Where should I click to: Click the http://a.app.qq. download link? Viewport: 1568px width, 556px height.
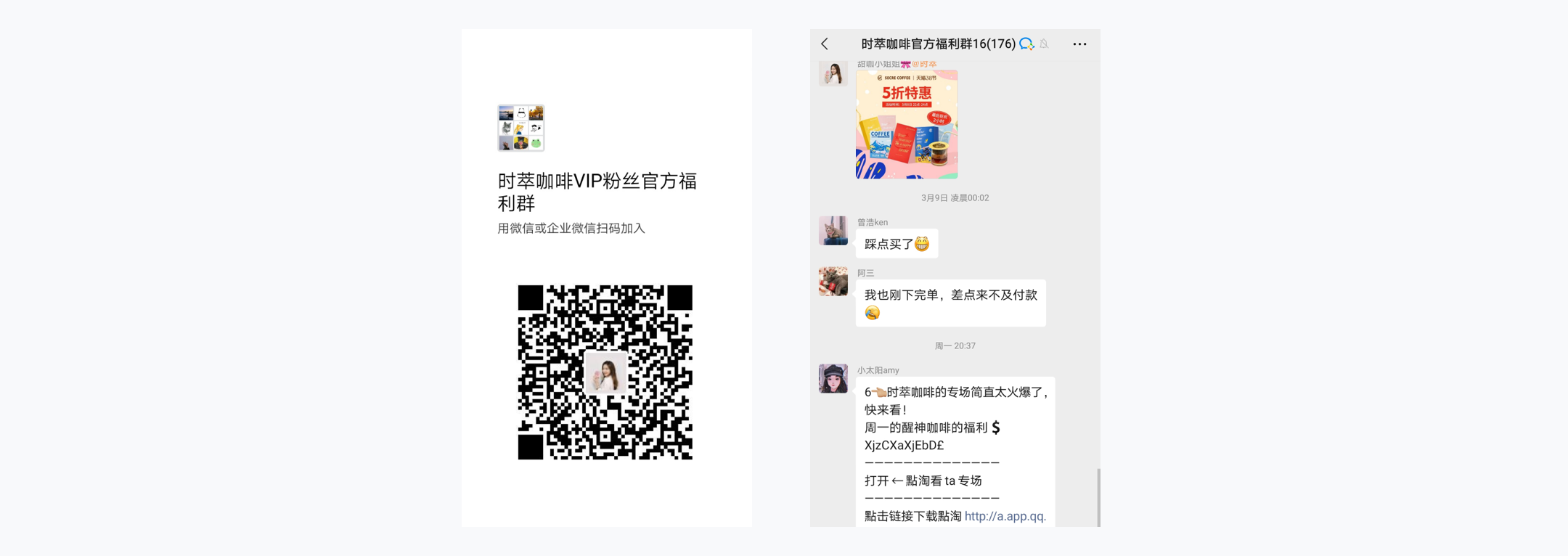(x=1005, y=516)
